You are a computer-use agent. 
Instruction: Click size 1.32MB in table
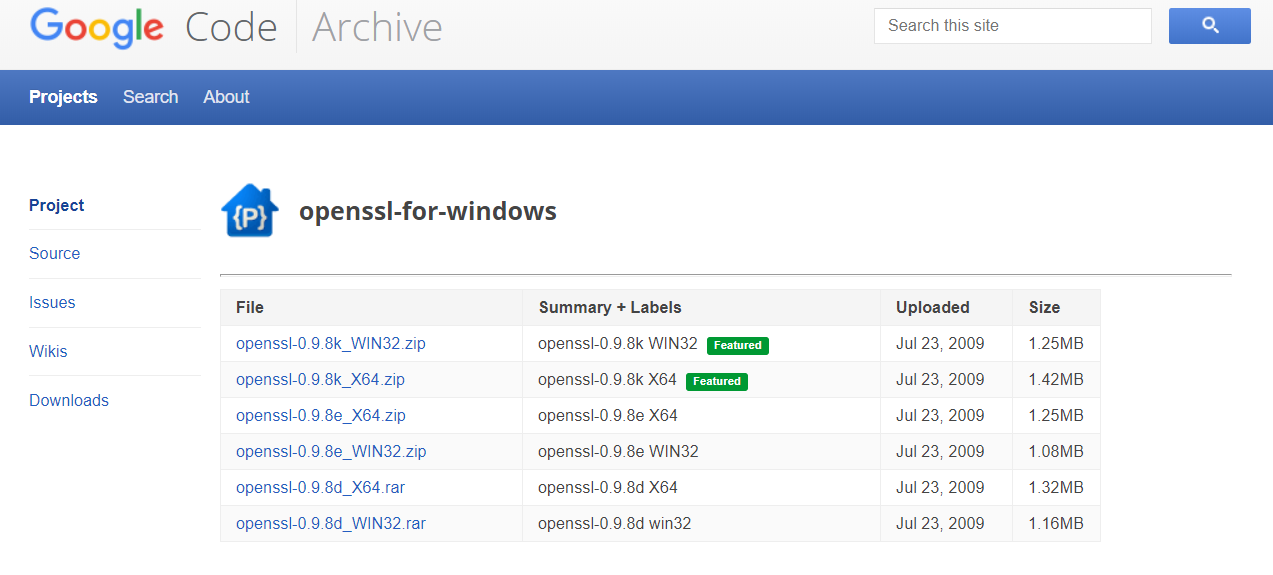[x=1056, y=487]
